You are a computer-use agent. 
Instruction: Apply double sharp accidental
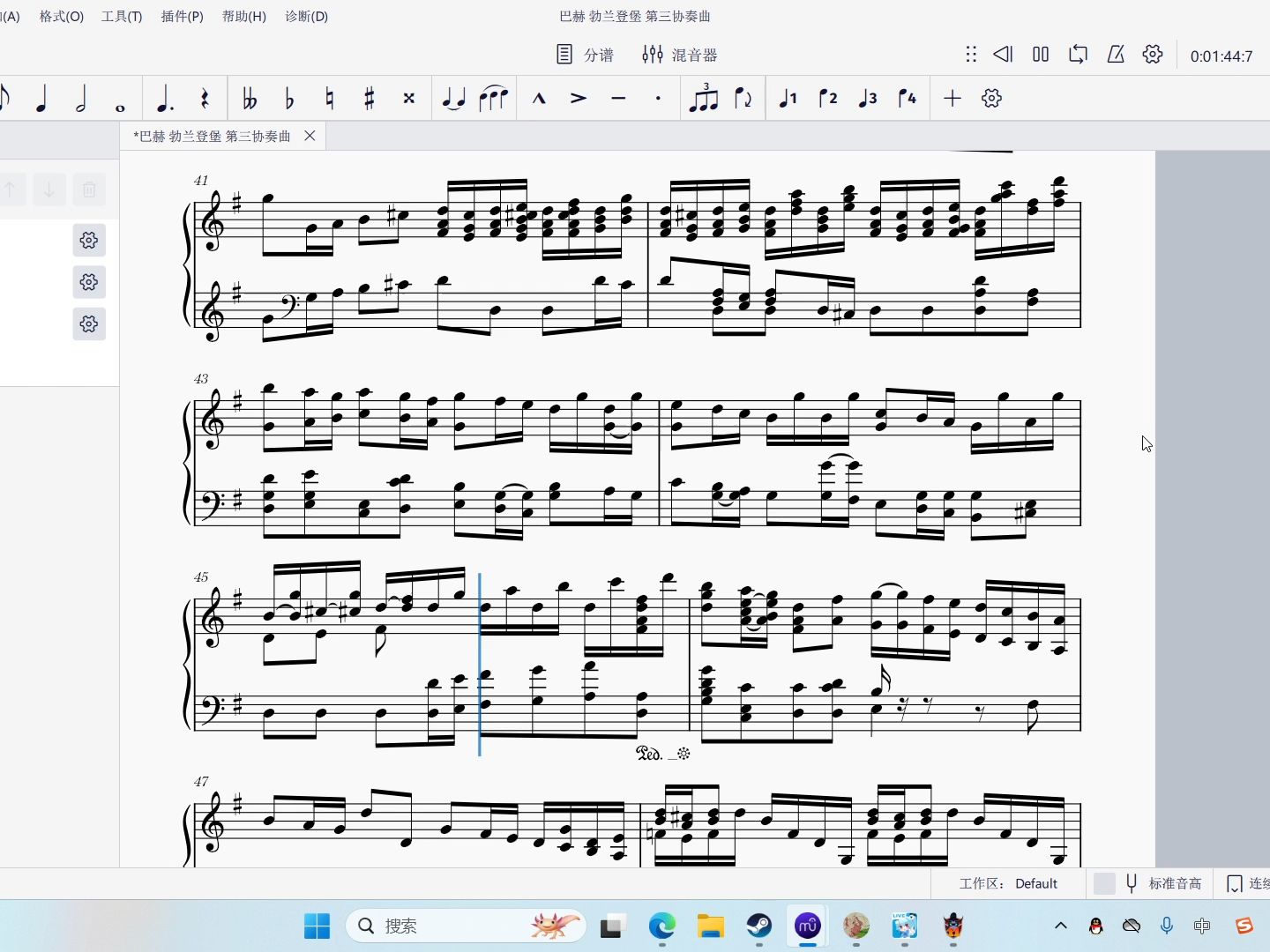409,99
